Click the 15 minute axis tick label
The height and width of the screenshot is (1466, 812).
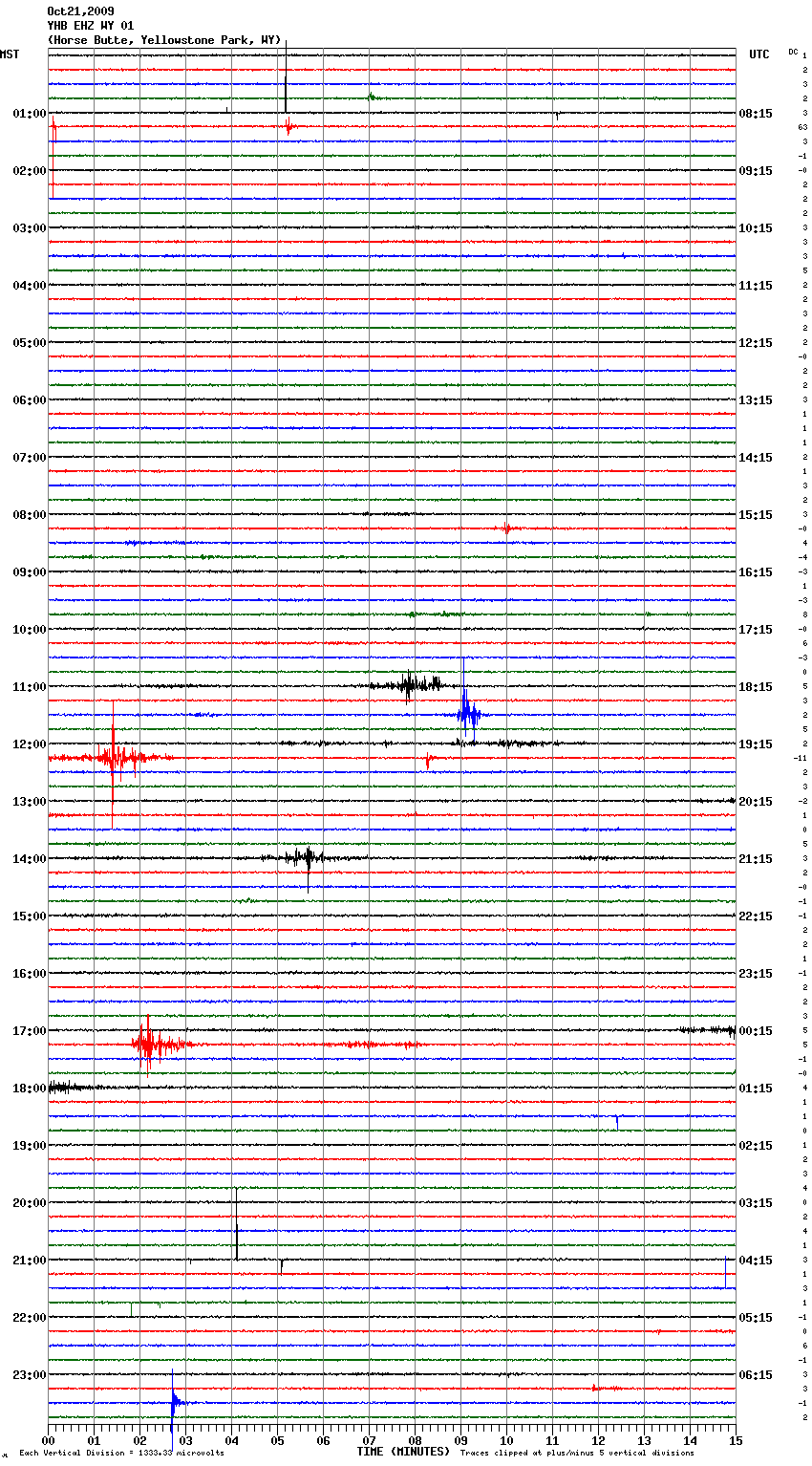736,1440
